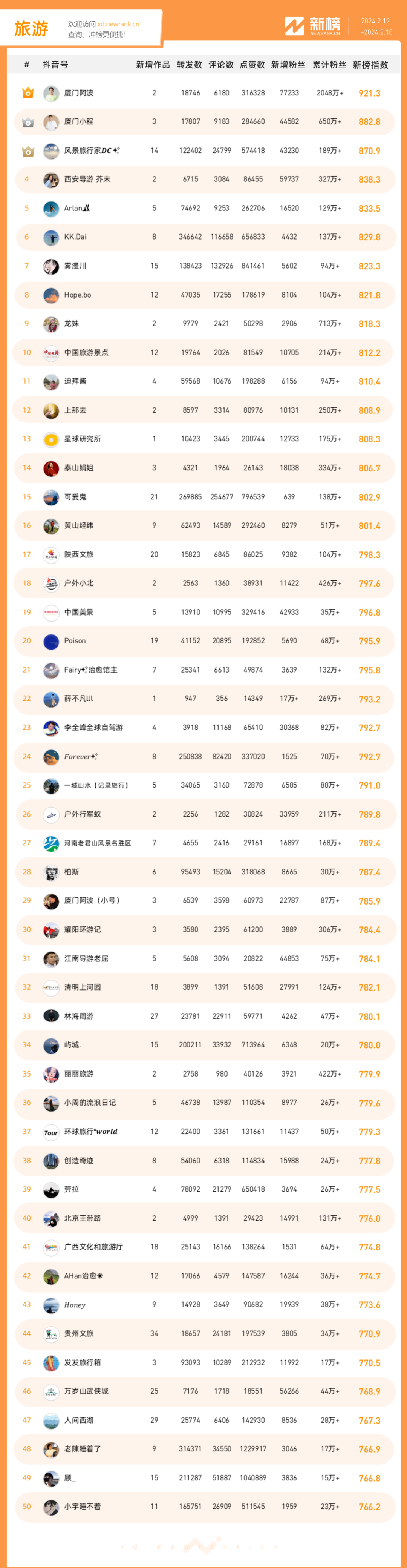The height and width of the screenshot is (1568, 407).
Task: Select account name 西安导游 芥末
Action: (87, 179)
